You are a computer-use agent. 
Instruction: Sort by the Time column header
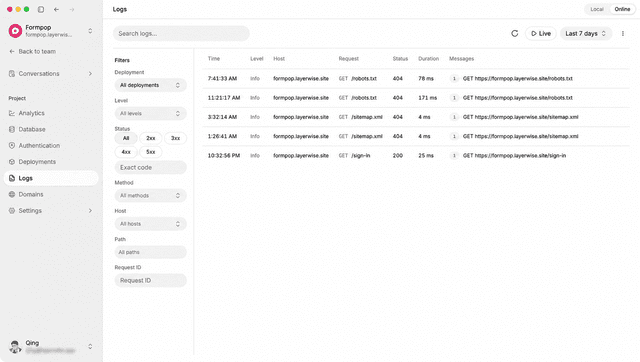pos(213,59)
